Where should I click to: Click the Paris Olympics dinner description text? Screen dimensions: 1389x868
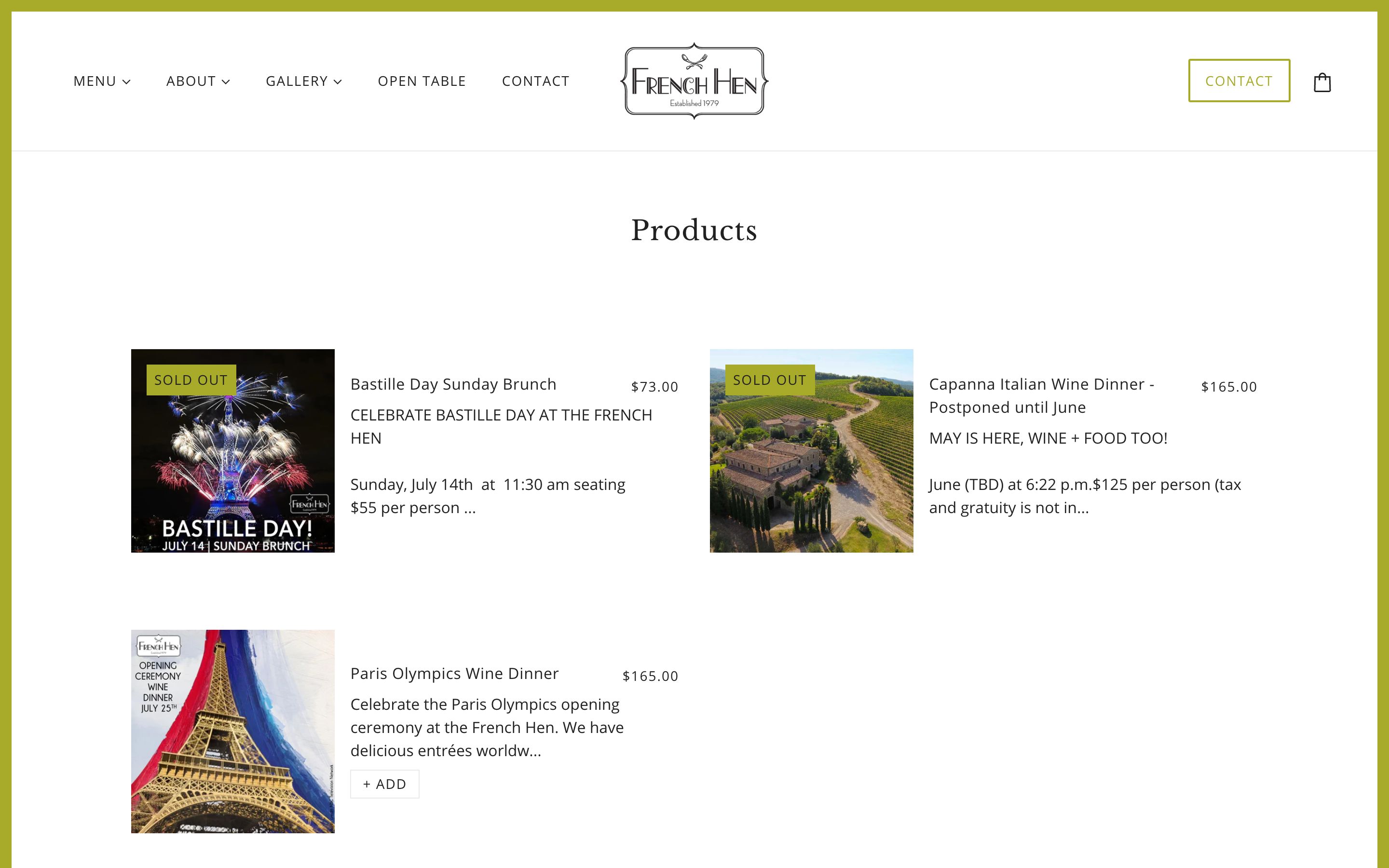[487, 727]
